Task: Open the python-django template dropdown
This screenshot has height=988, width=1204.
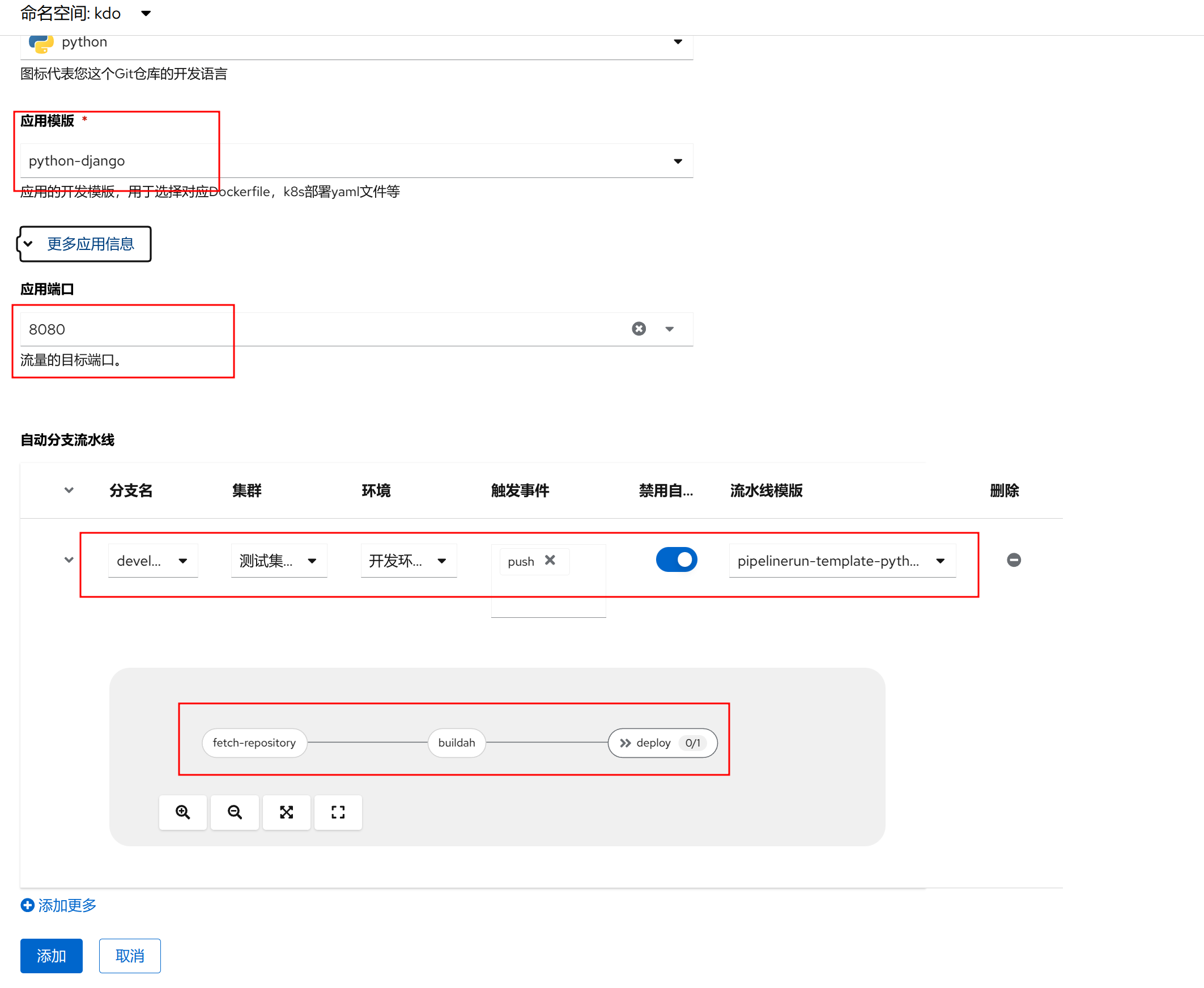Action: [x=678, y=161]
